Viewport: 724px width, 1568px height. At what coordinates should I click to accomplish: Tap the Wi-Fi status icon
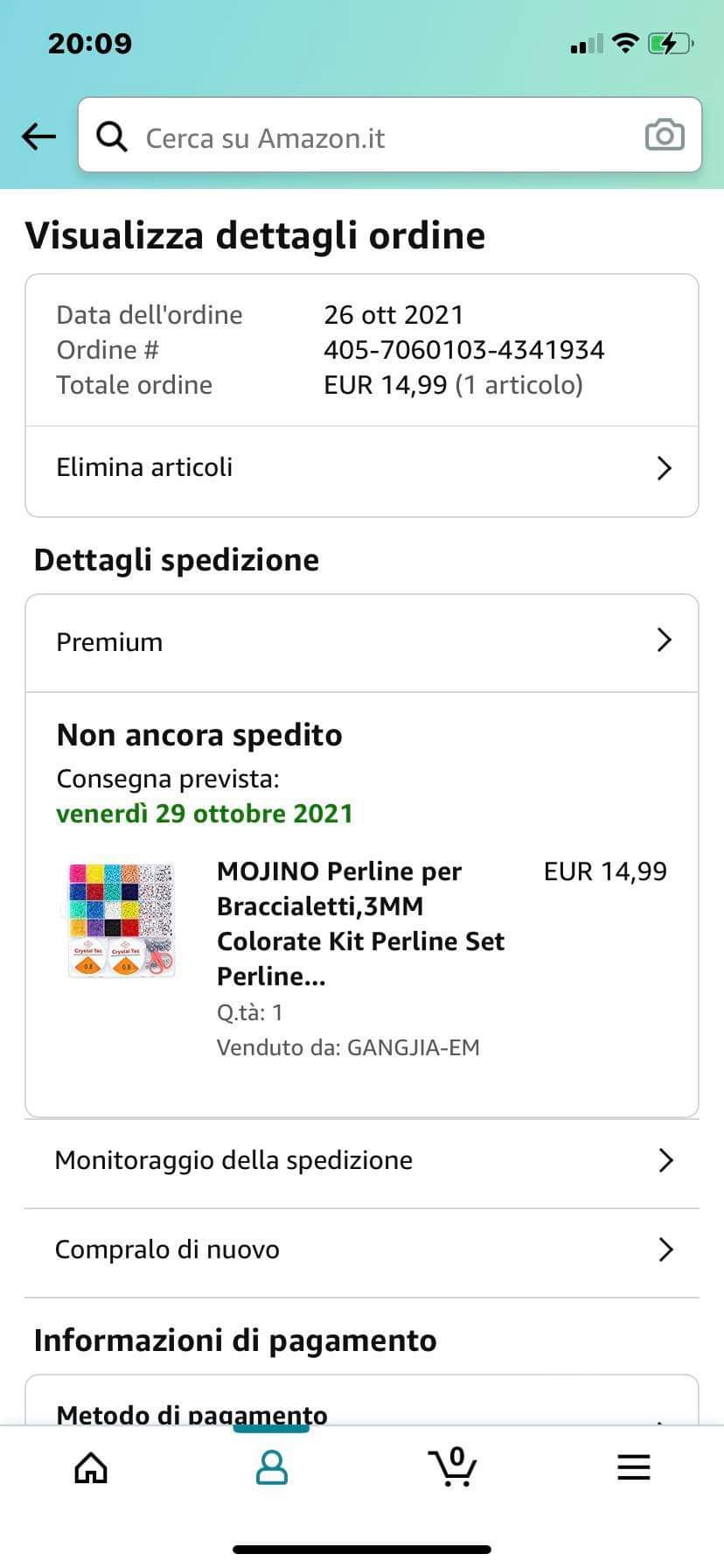click(x=625, y=43)
